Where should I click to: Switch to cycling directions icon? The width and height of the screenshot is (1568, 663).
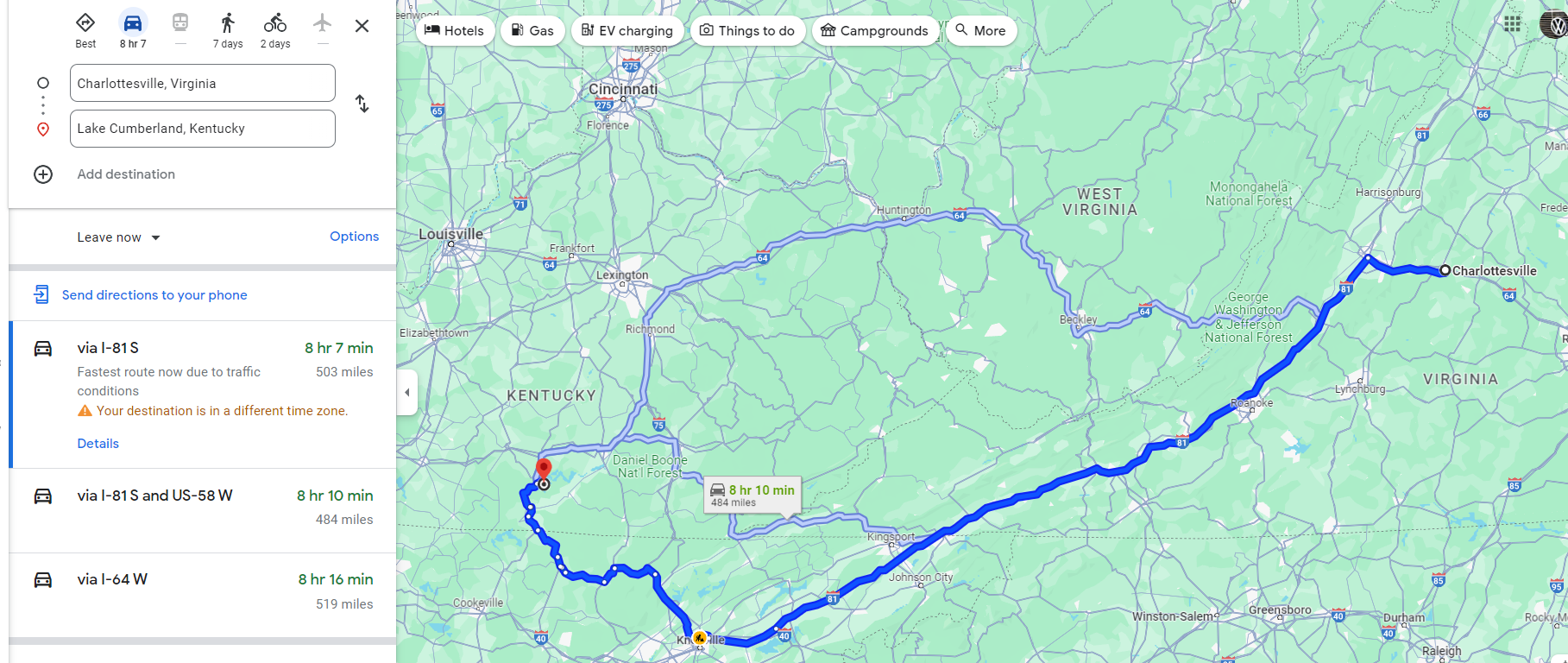(275, 22)
